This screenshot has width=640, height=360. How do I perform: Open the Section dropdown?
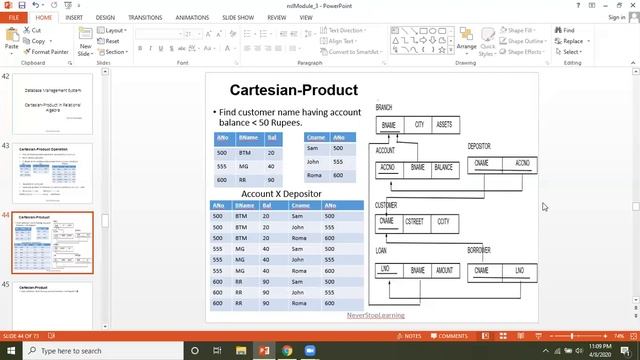[x=113, y=52]
